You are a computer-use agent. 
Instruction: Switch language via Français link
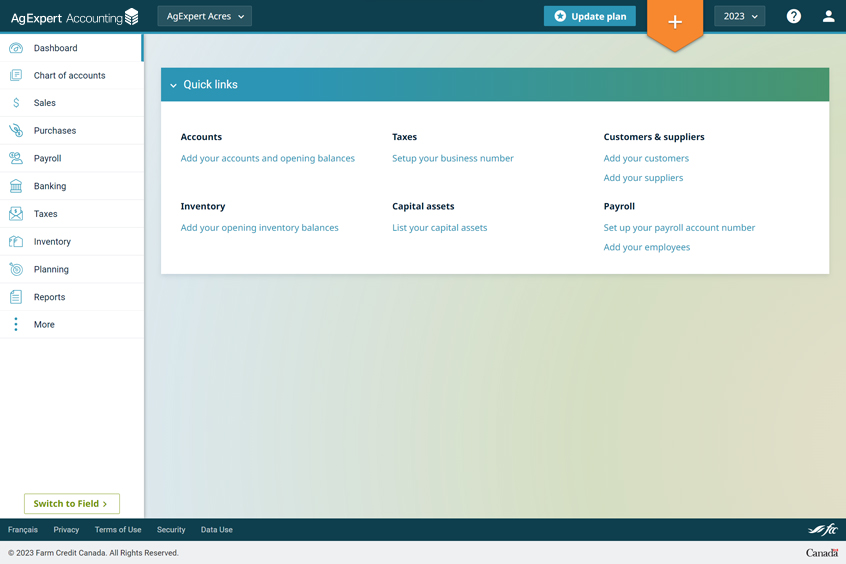[x=23, y=529]
